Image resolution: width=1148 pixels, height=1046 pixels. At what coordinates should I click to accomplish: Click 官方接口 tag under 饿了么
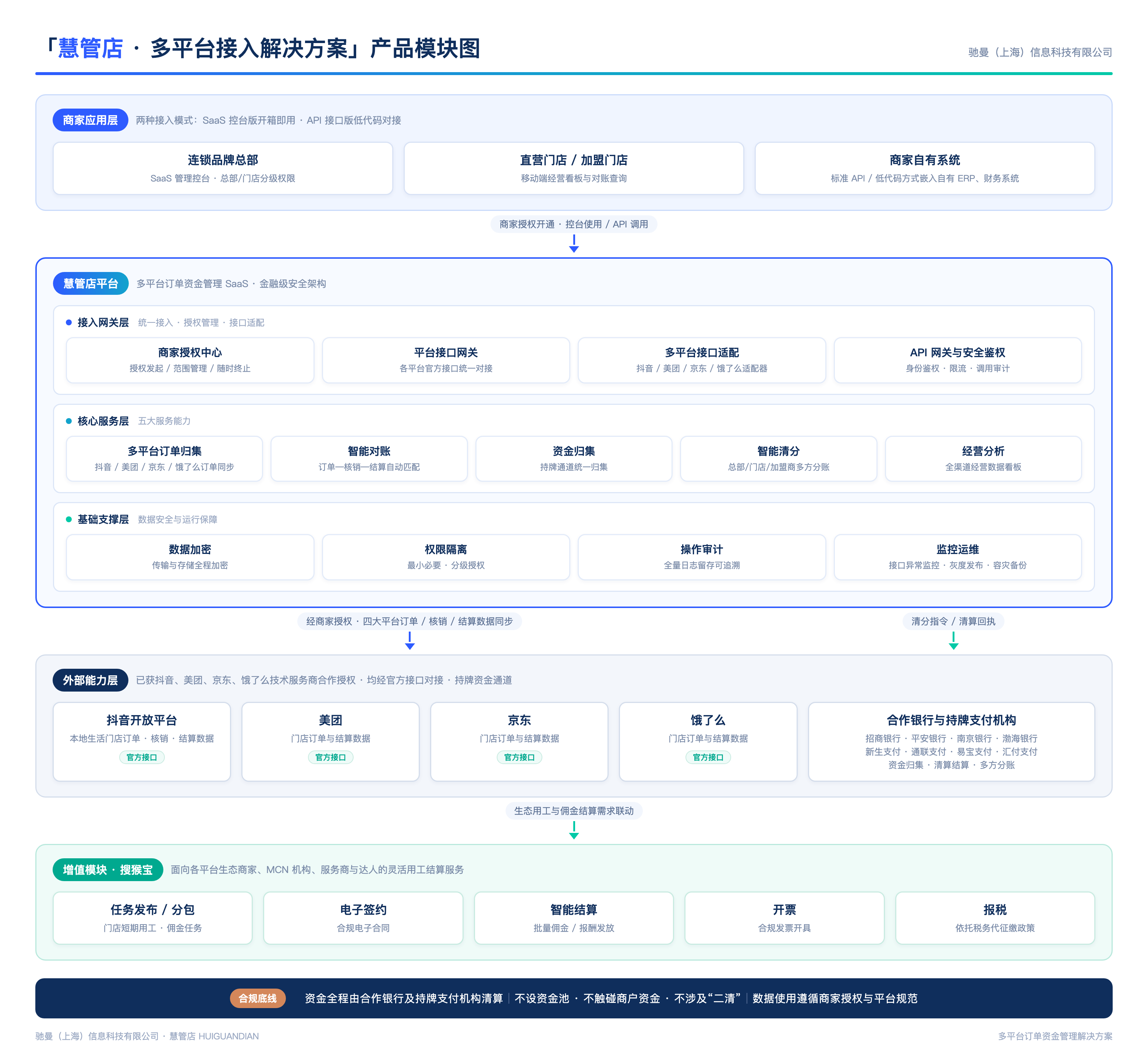tap(708, 757)
